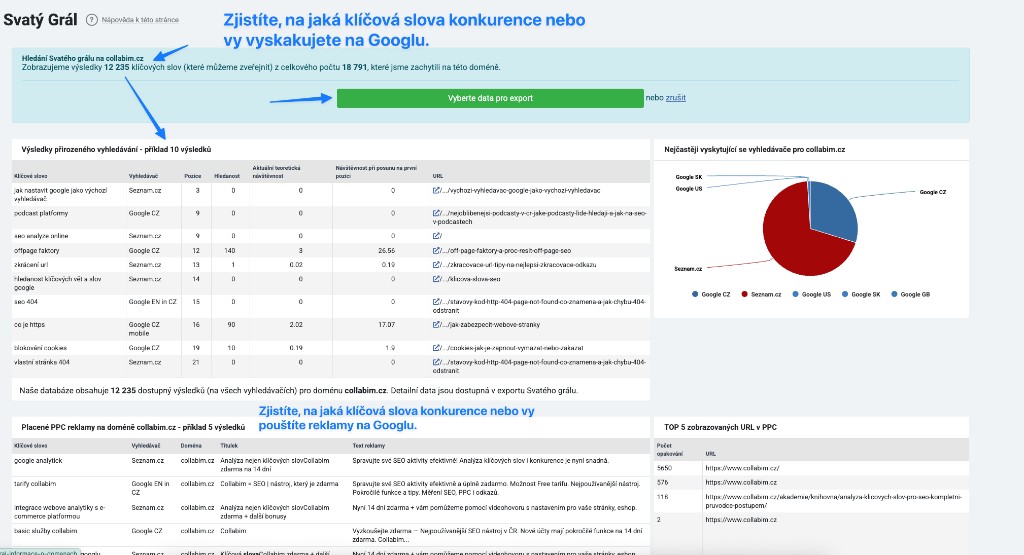
Task: Click the value '17.07' in co je https row
Action: tap(386, 325)
